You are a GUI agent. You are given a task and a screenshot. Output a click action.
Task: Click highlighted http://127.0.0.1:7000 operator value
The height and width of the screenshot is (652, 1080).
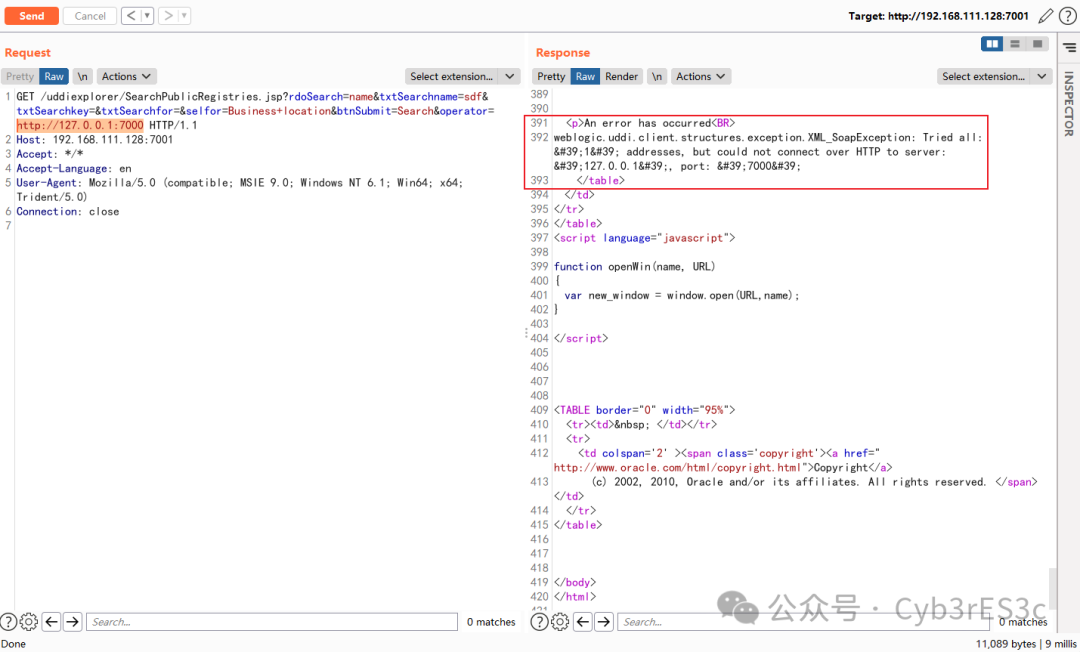[80, 125]
